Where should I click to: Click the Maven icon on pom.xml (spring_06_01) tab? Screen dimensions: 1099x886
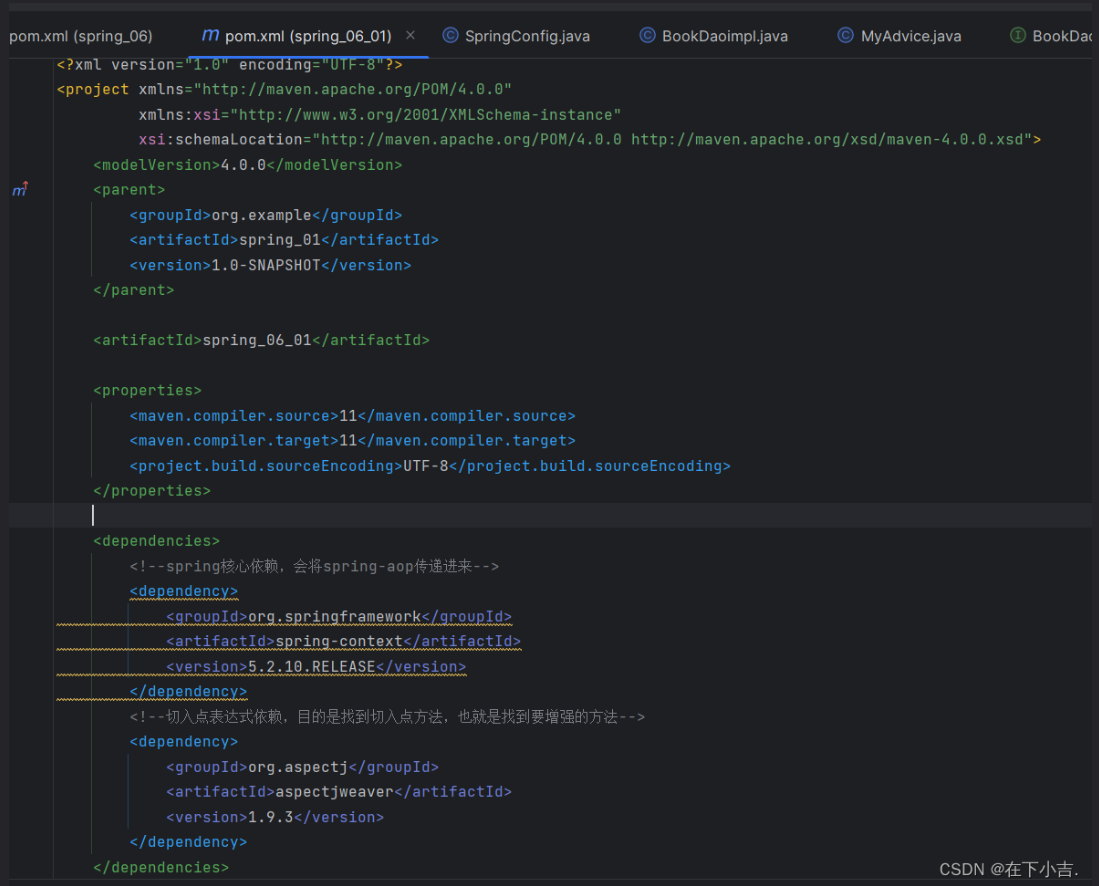click(210, 35)
